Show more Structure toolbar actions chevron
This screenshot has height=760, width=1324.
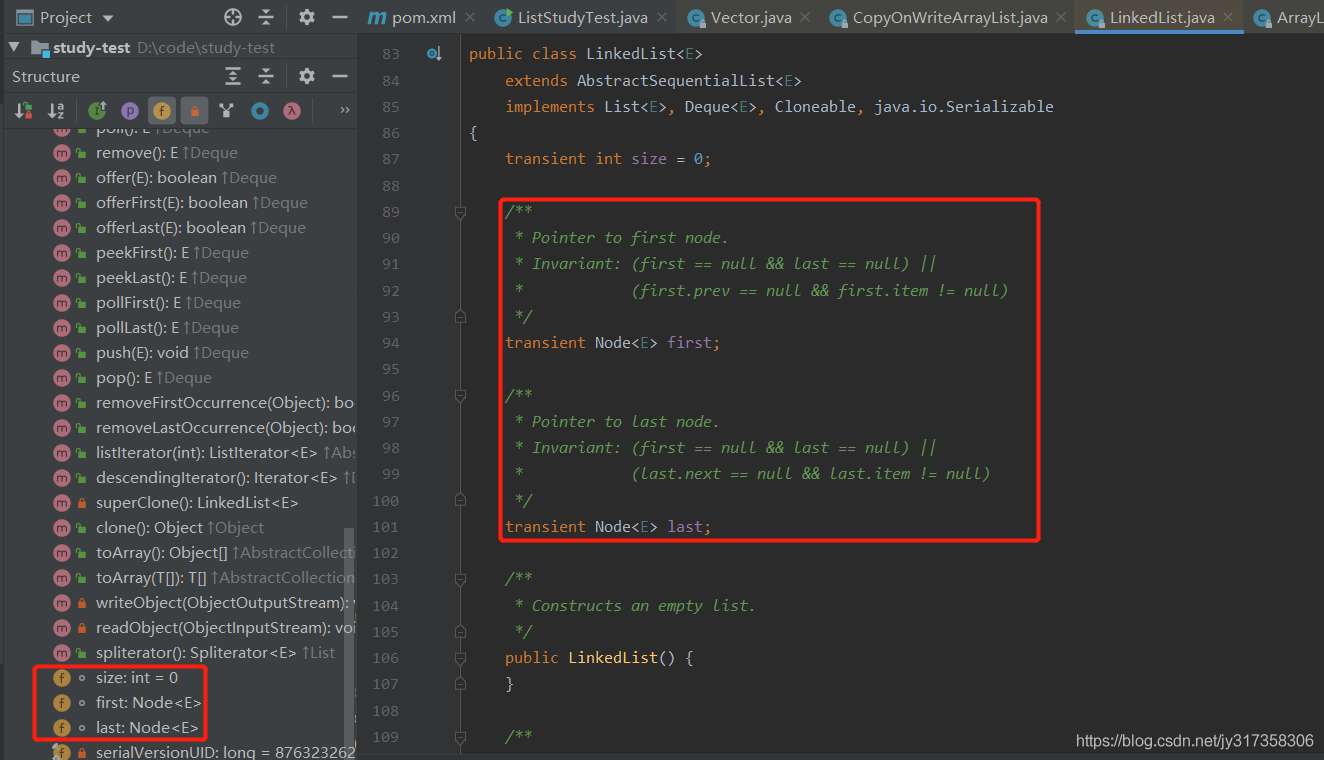coord(345,110)
